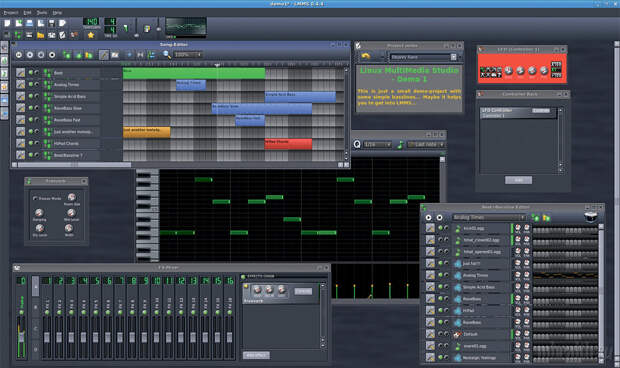Image resolution: width=620 pixels, height=368 pixels.
Task: Select the orange Just another melody clip
Action: pos(147,132)
